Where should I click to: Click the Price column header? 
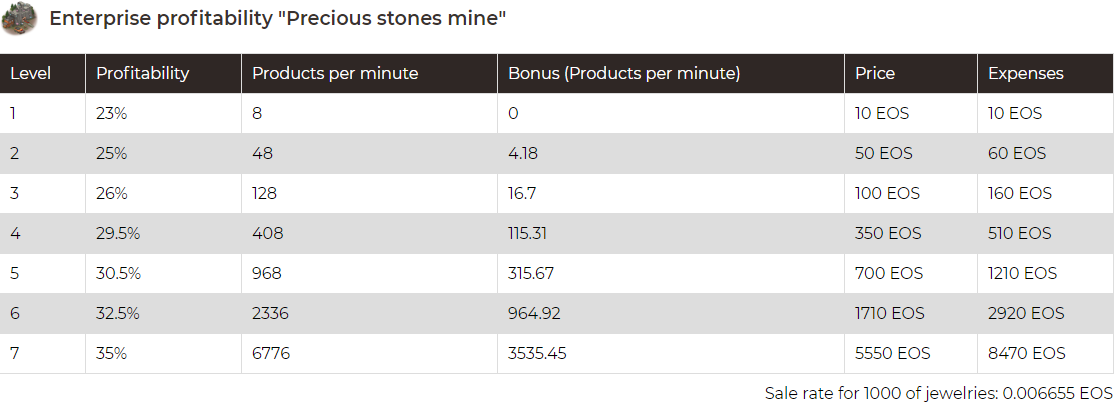[x=875, y=73]
